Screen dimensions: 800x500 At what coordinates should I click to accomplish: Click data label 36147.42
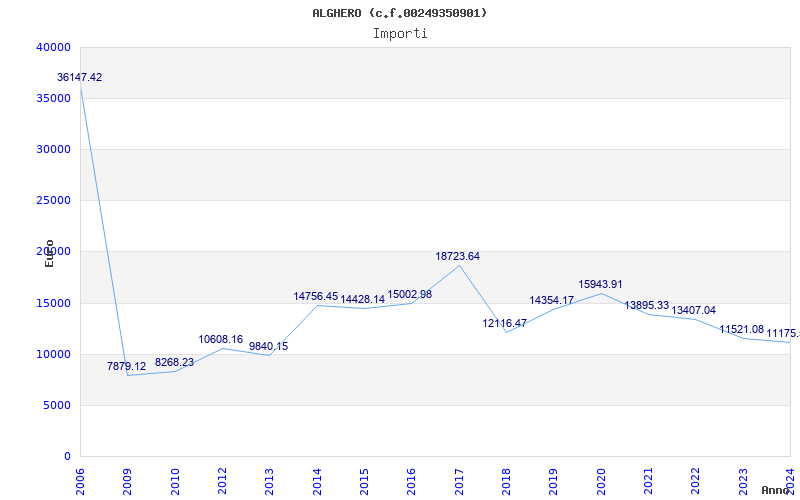(79, 78)
